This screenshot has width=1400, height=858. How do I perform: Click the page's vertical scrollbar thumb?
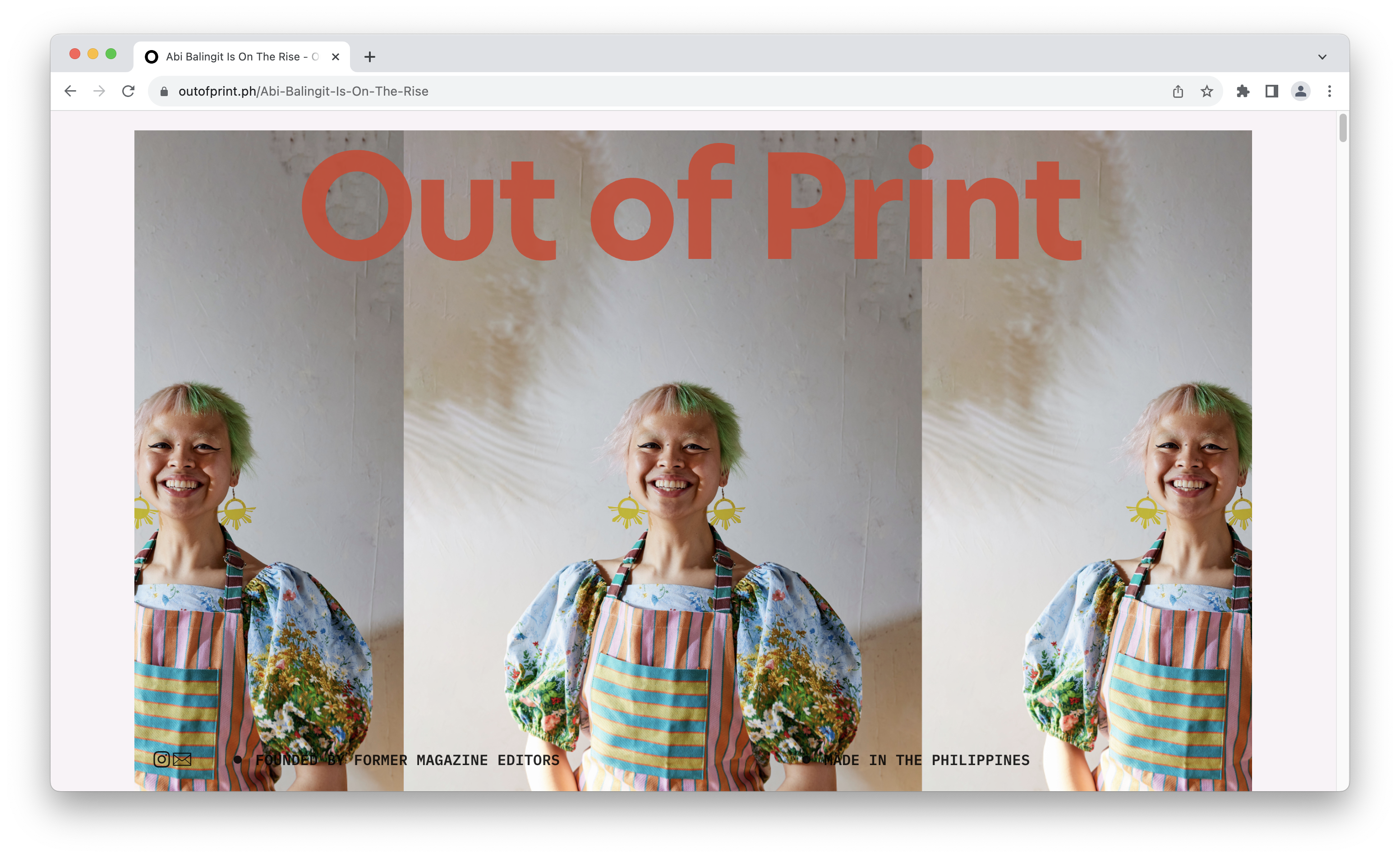pyautogui.click(x=1343, y=128)
